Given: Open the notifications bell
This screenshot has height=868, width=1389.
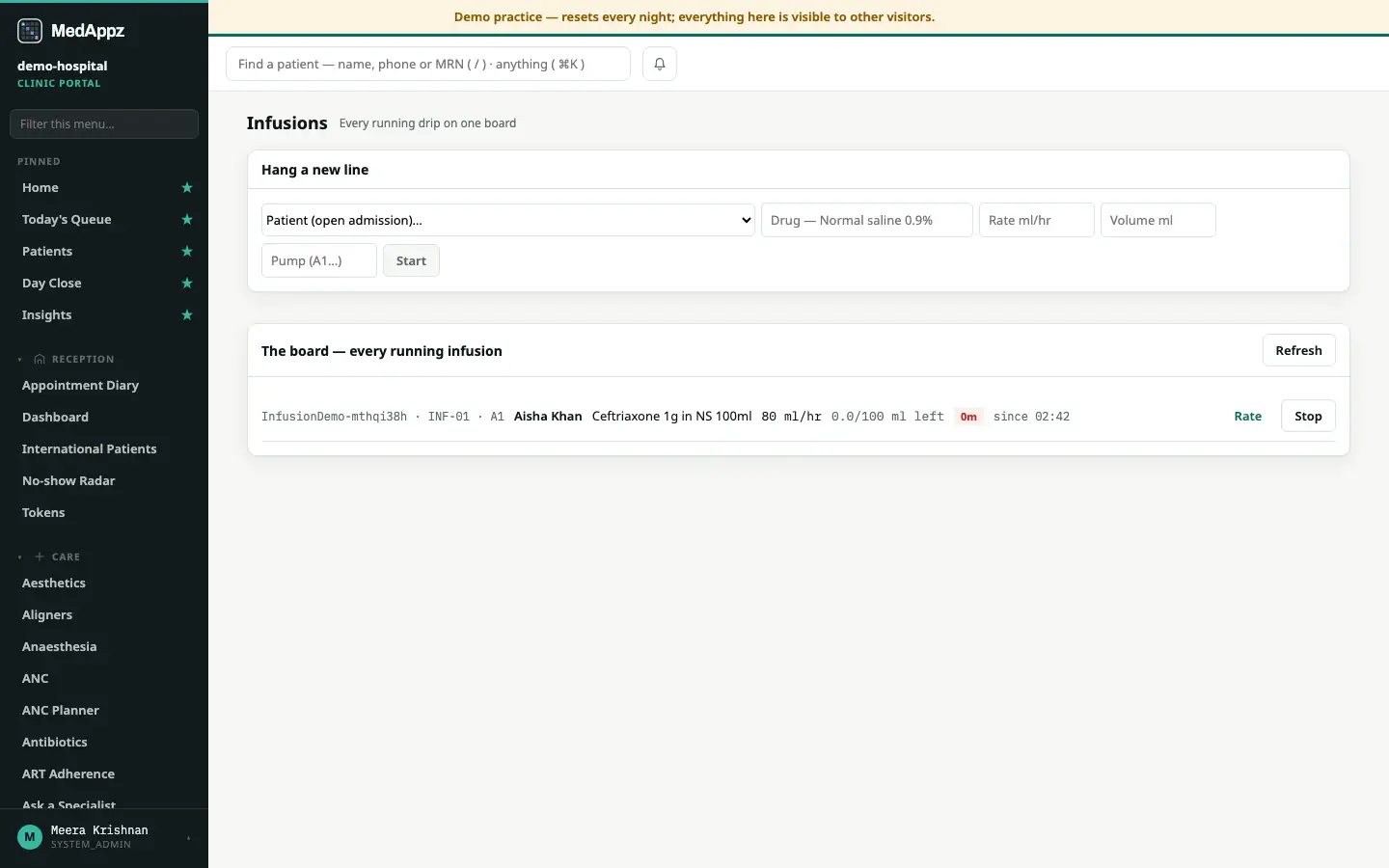Looking at the screenshot, I should pos(660,64).
